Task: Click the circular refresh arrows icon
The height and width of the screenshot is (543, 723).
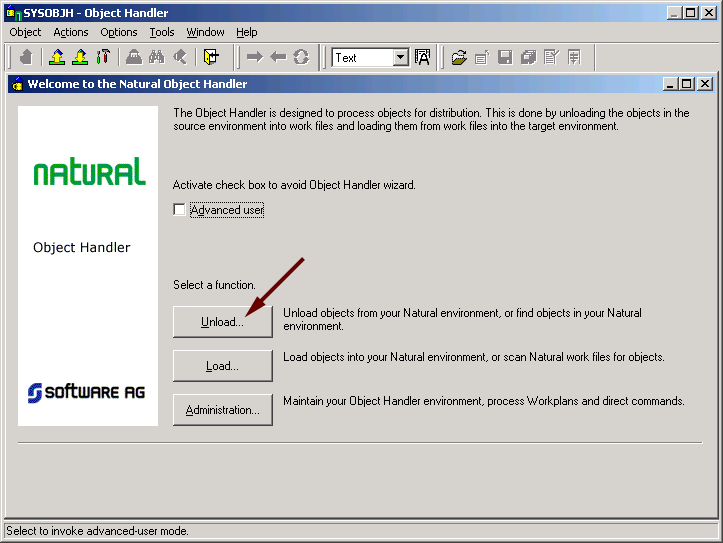Action: tap(301, 58)
